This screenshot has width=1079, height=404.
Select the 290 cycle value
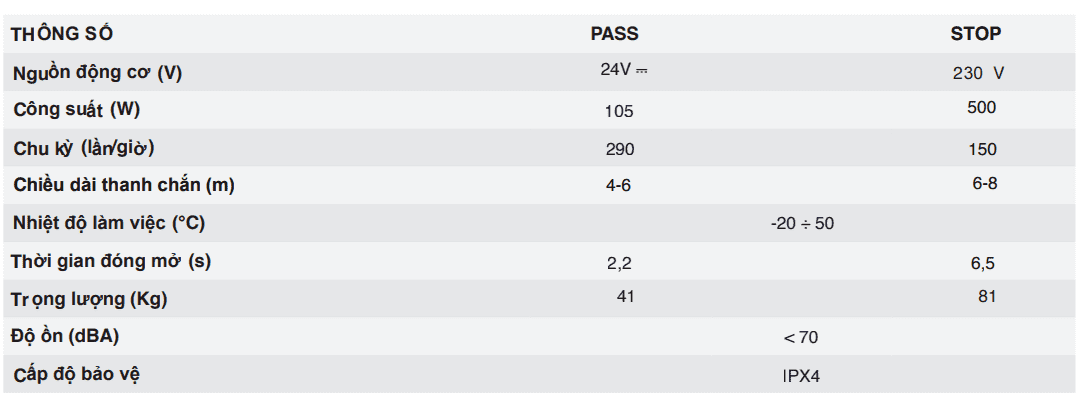(620, 149)
